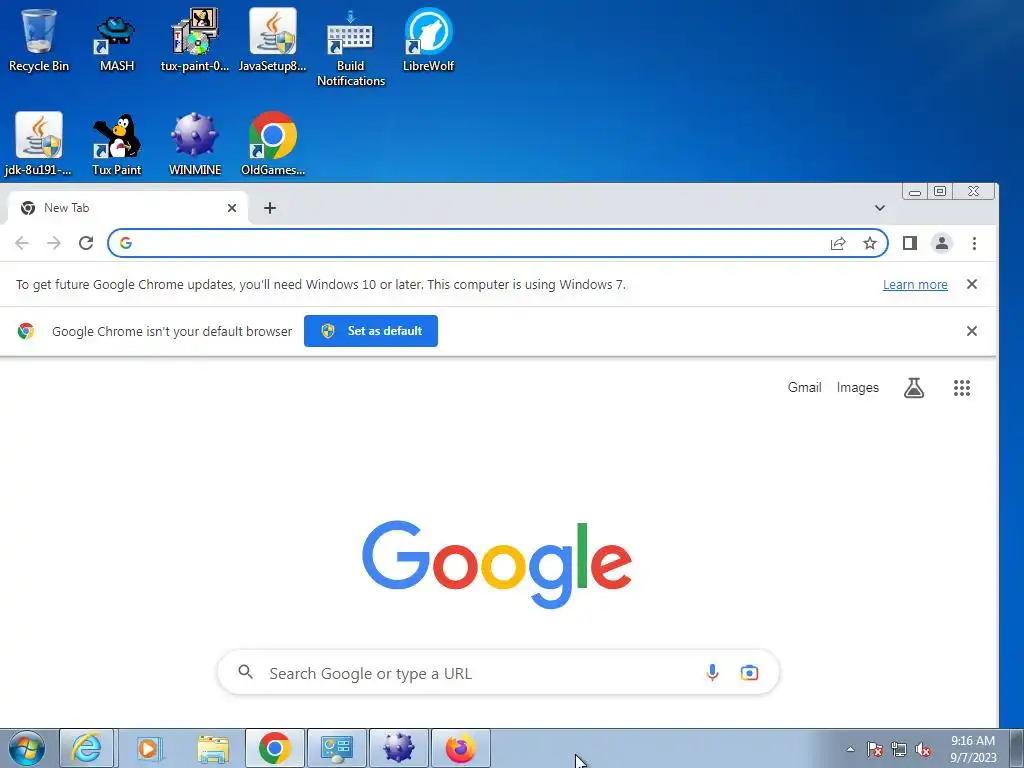The image size is (1024, 768).
Task: Bookmark this tab with the star icon
Action: coord(870,244)
